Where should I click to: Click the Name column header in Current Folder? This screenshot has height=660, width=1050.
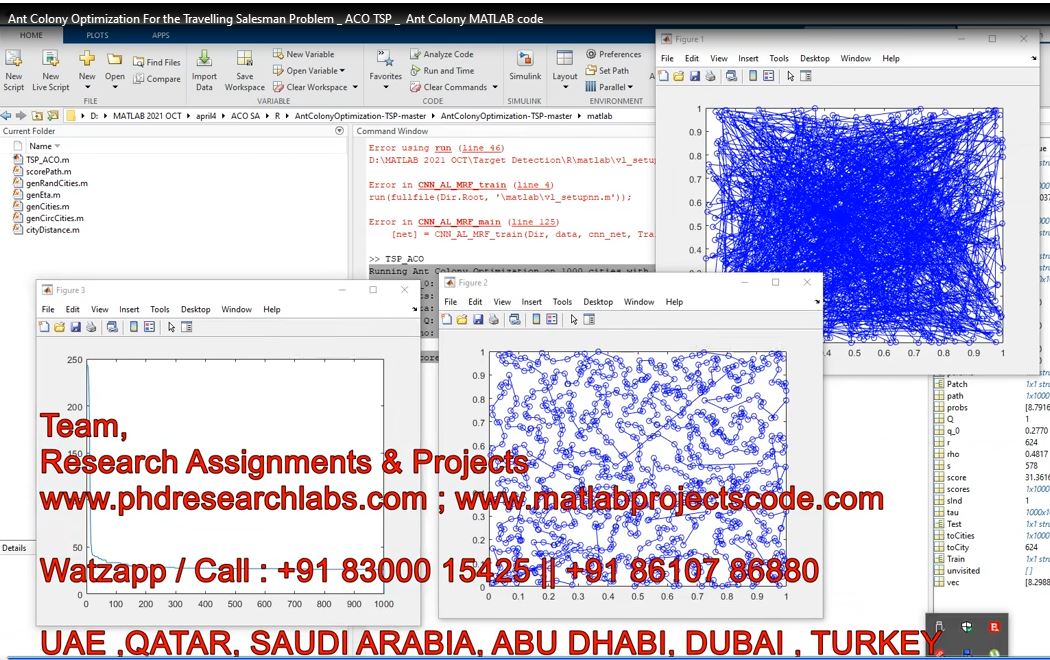click(40, 146)
